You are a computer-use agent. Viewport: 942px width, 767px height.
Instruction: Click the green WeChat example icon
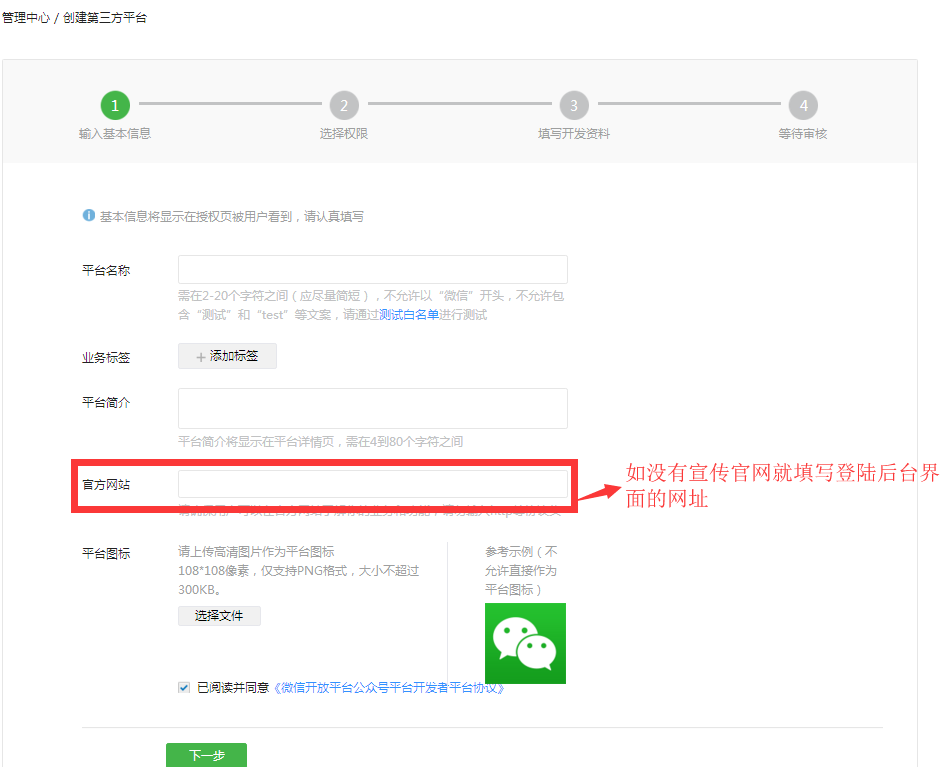(x=525, y=643)
